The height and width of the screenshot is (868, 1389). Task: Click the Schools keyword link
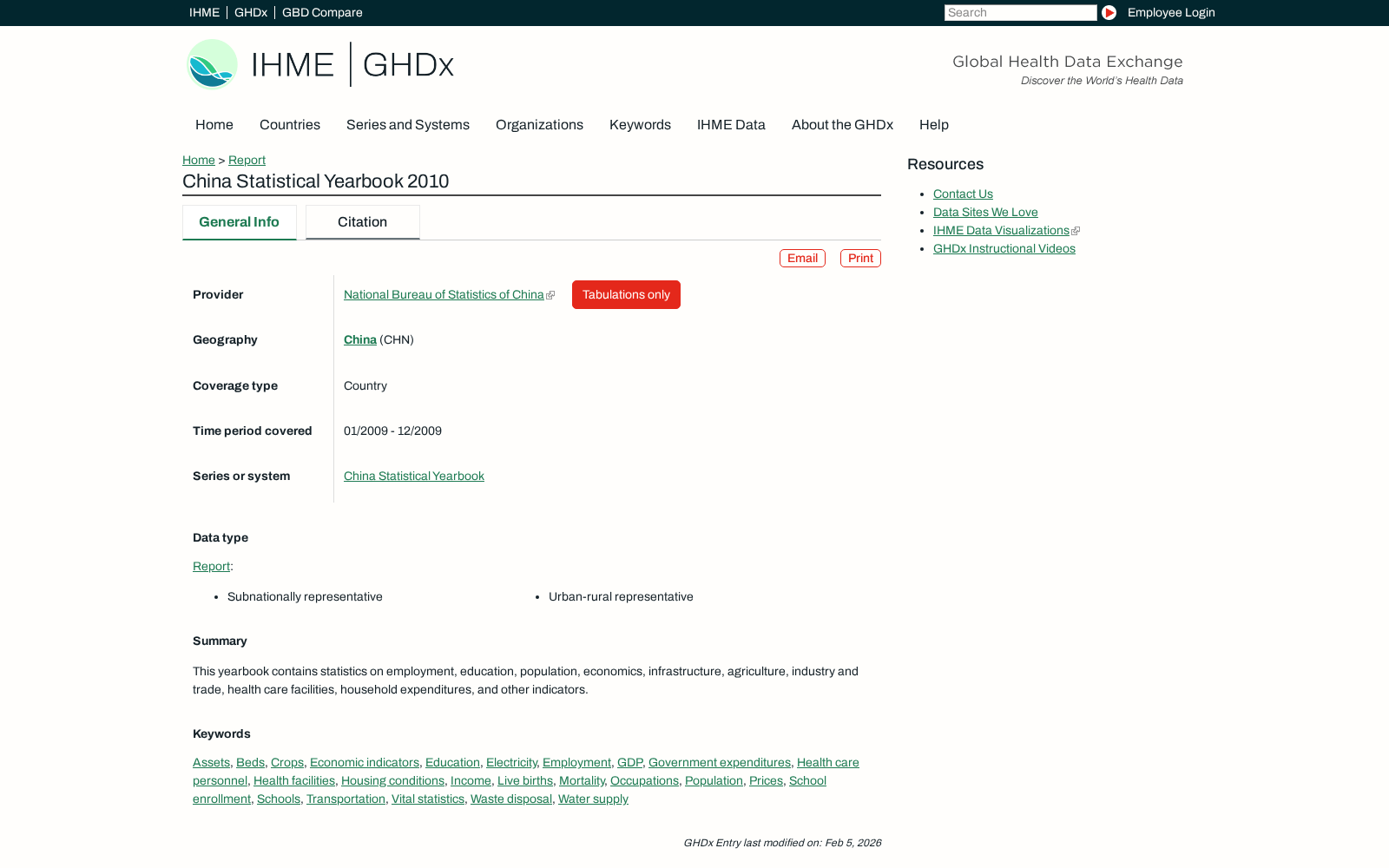coord(279,799)
